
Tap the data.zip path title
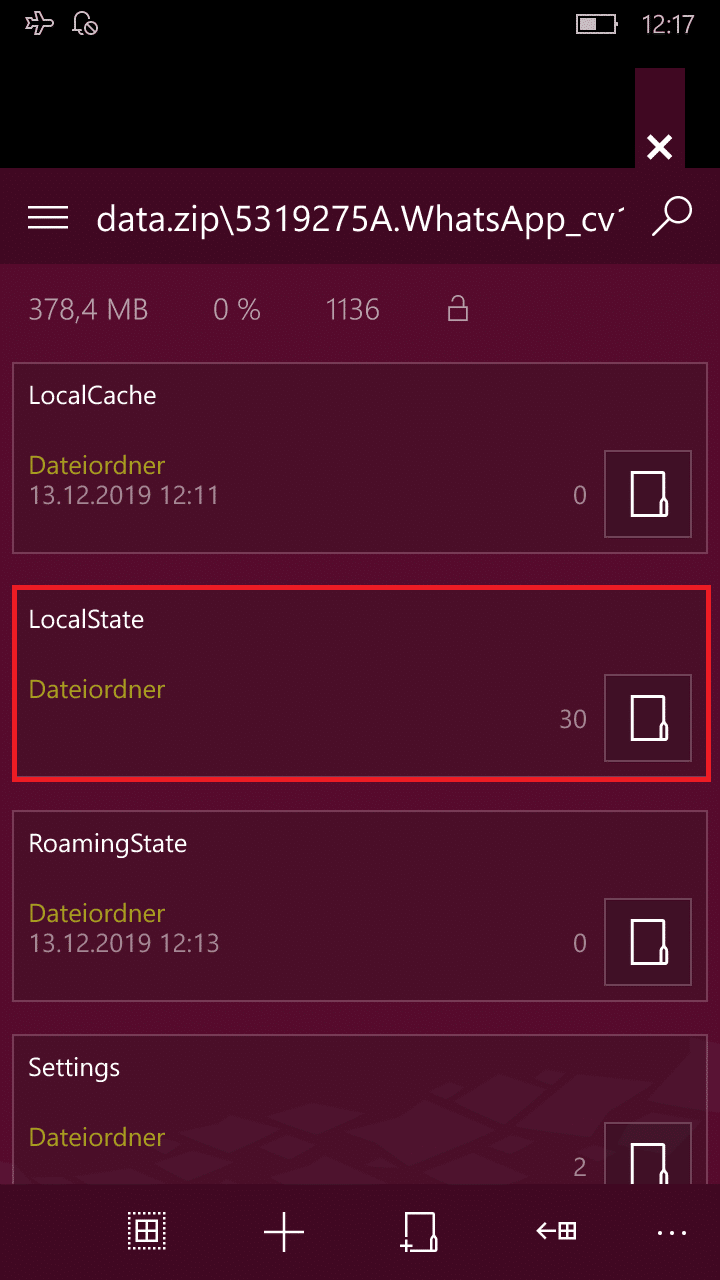click(x=360, y=218)
